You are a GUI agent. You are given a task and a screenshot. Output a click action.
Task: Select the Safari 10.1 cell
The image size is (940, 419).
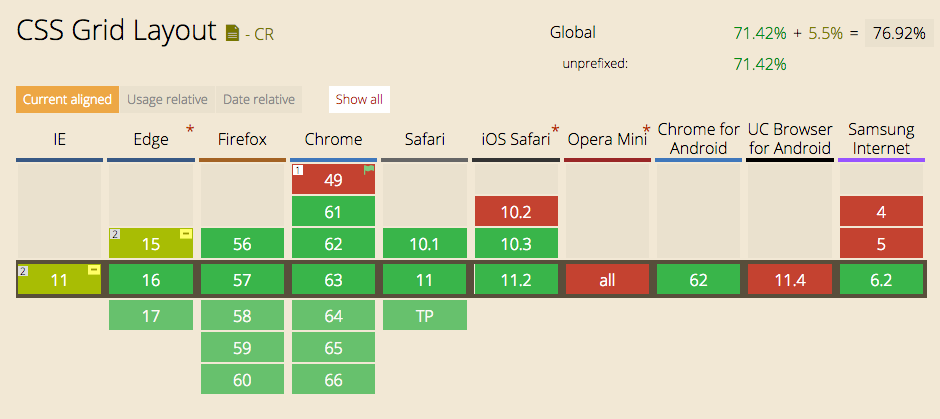(x=424, y=243)
